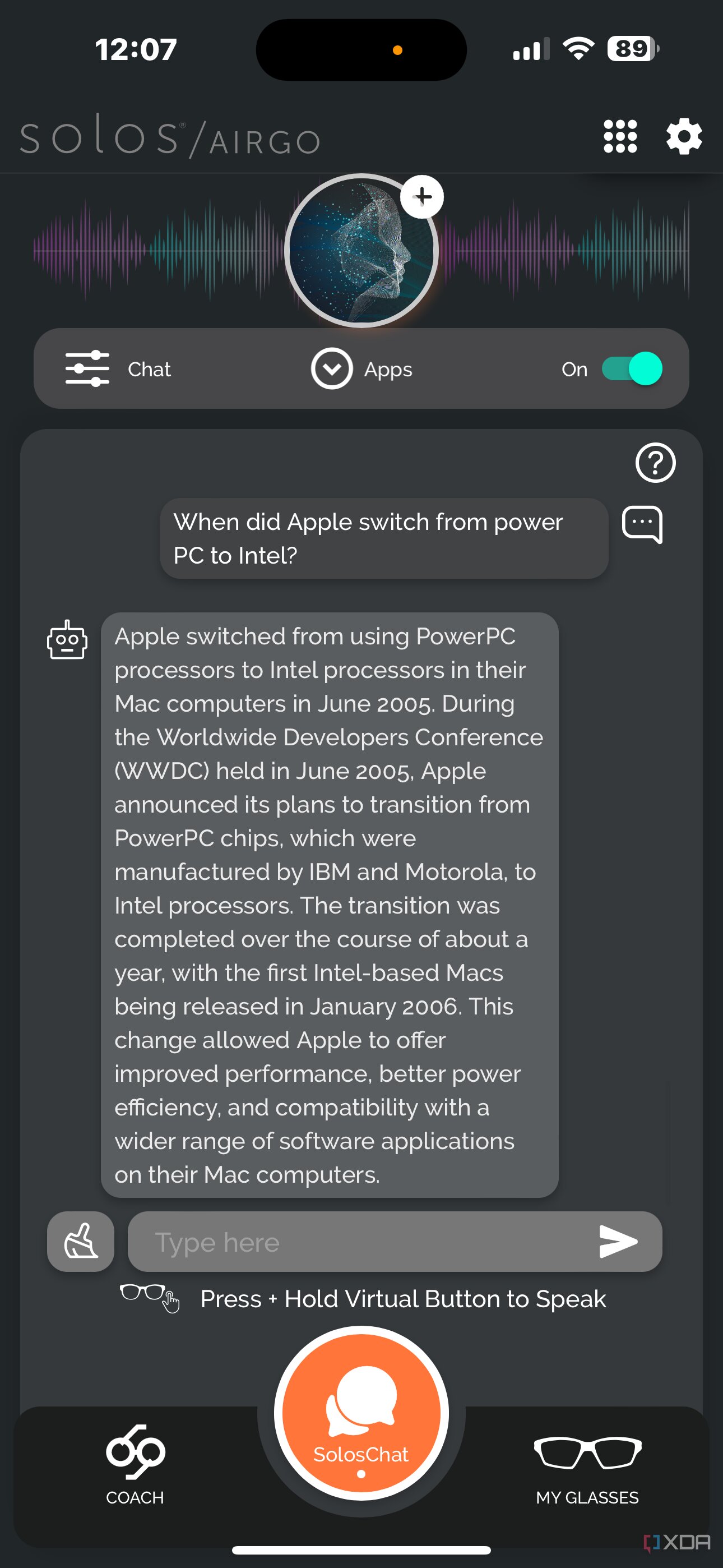This screenshot has width=723, height=1568.
Task: Open the apps grid menu icon
Action: [619, 136]
